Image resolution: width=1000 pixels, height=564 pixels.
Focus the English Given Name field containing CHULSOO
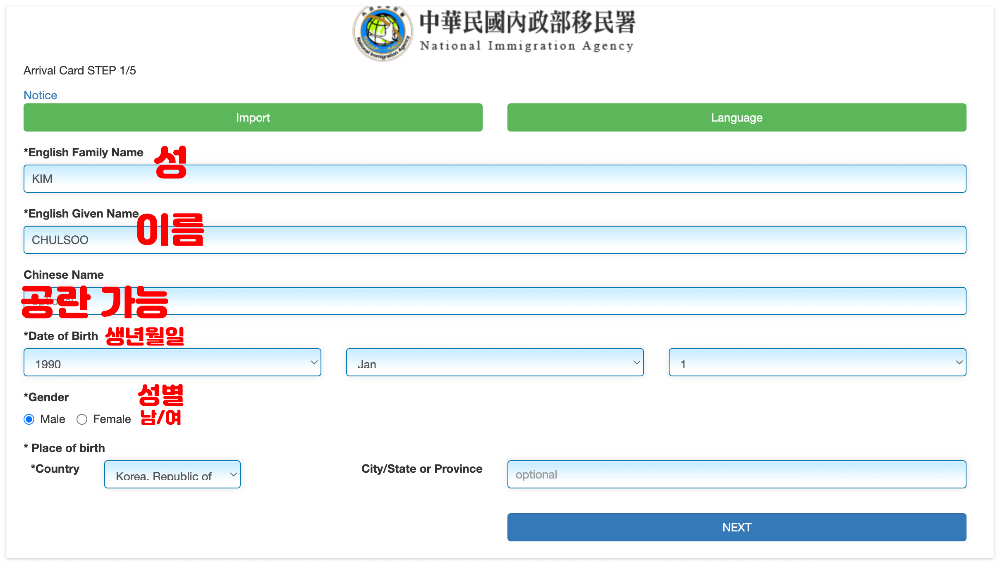pos(495,240)
